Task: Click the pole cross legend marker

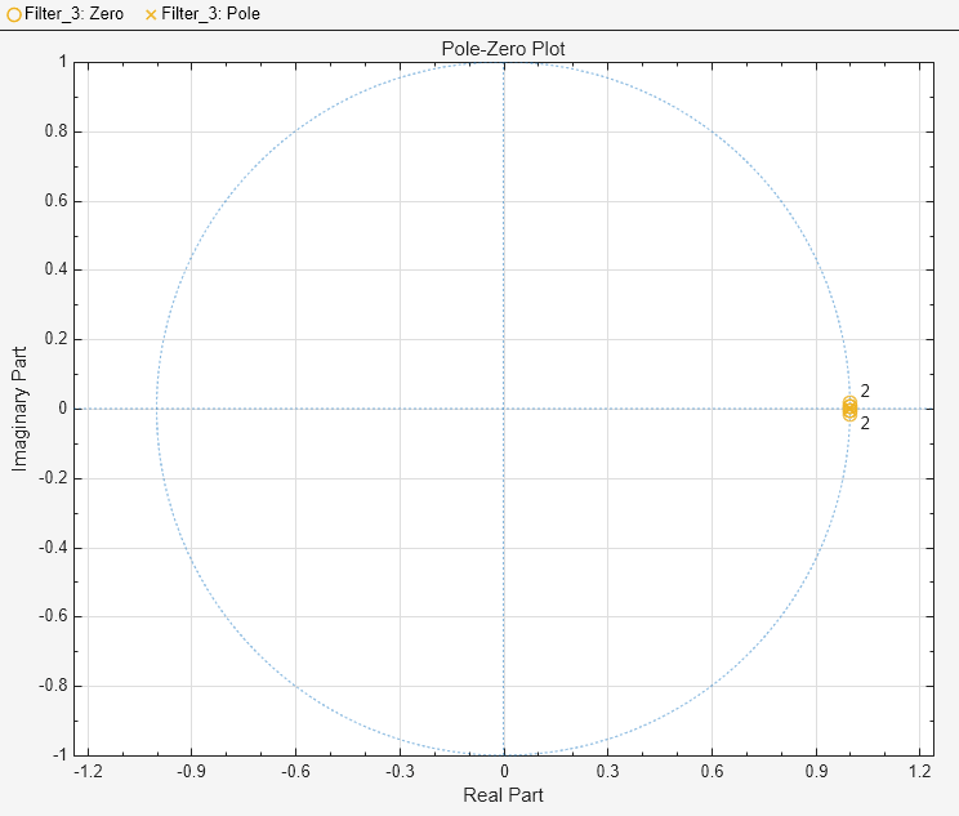Action: tap(151, 15)
